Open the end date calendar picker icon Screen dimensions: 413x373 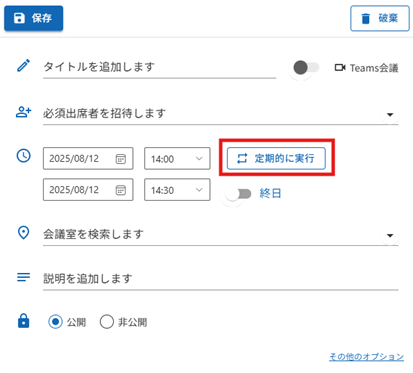click(121, 190)
